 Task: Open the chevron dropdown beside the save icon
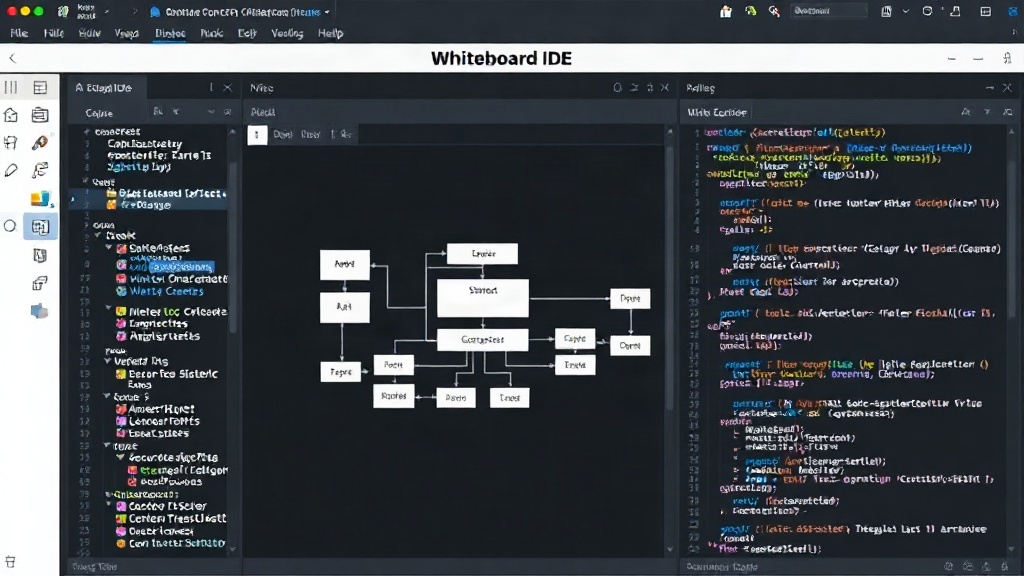(x=906, y=11)
